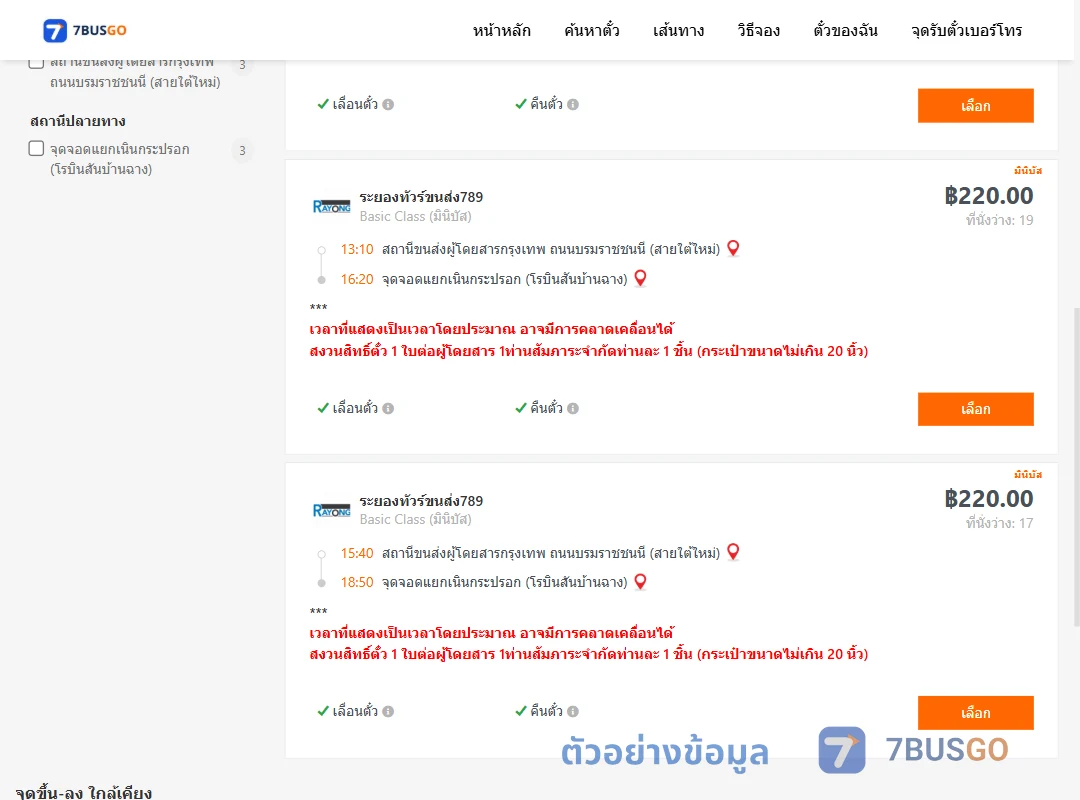
Task: Click ระยองทัวร์ขนส่ง789 name in 15:40 card
Action: [421, 501]
